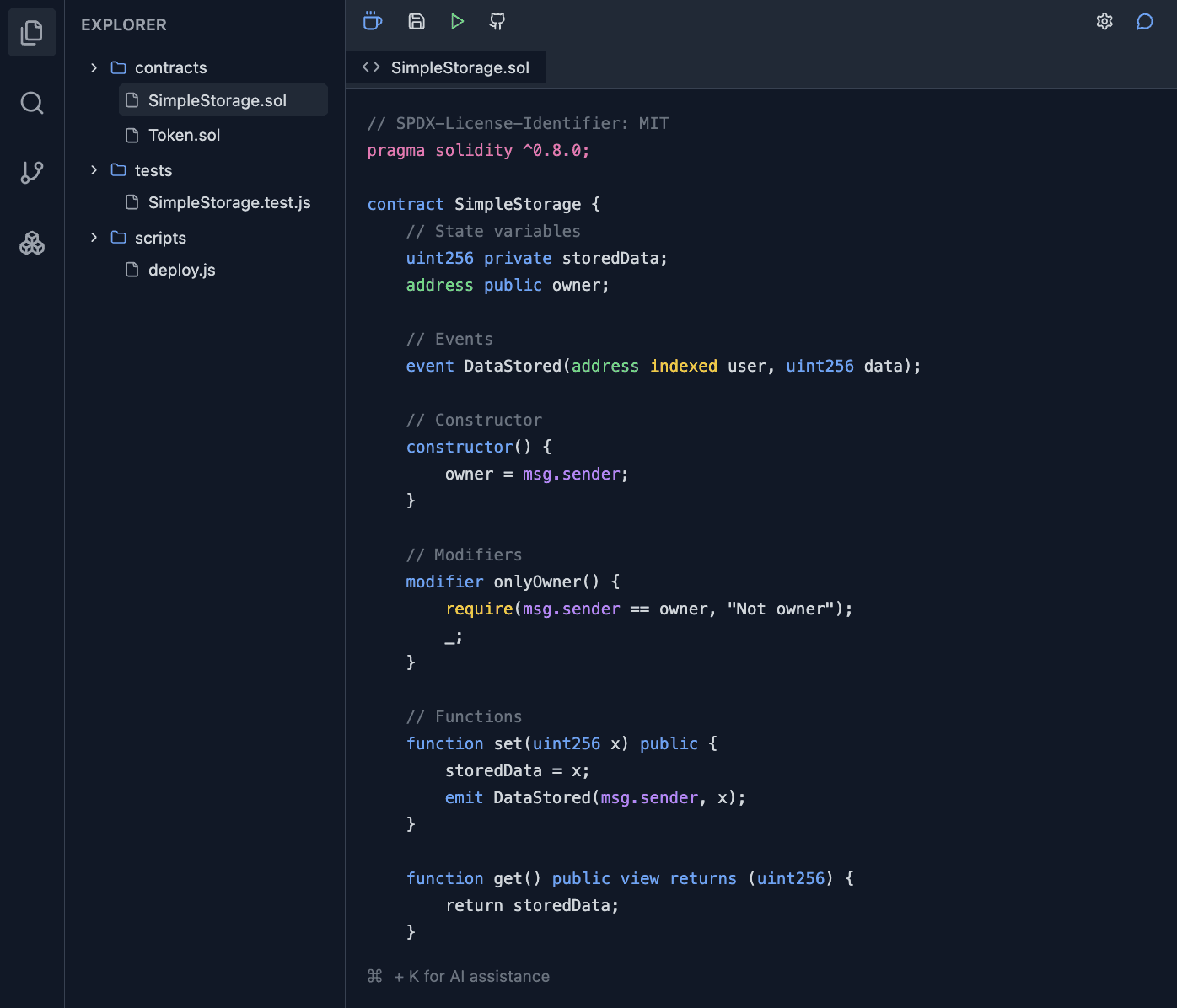The width and height of the screenshot is (1177, 1008).
Task: Click the constructor() line
Action: tap(479, 447)
